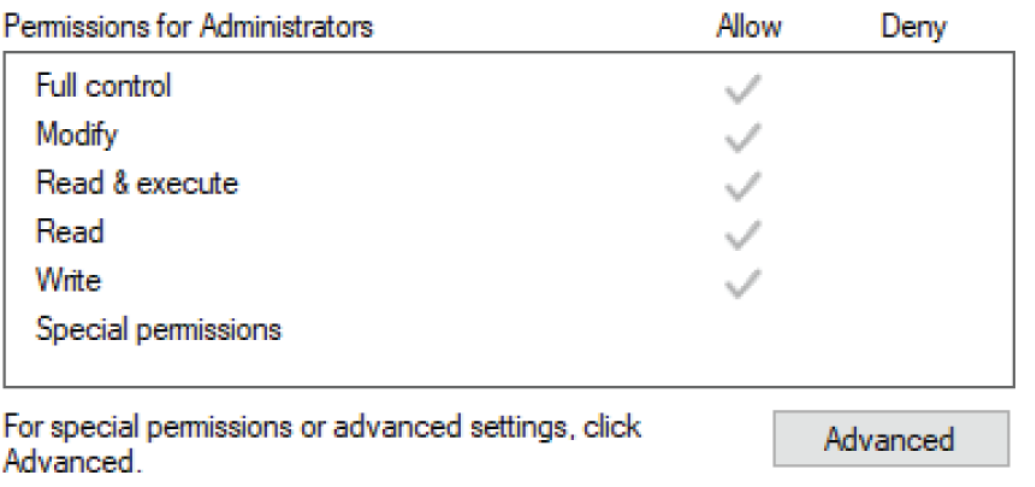
Task: Click the Permissions for Administrators label
Action: 189,27
